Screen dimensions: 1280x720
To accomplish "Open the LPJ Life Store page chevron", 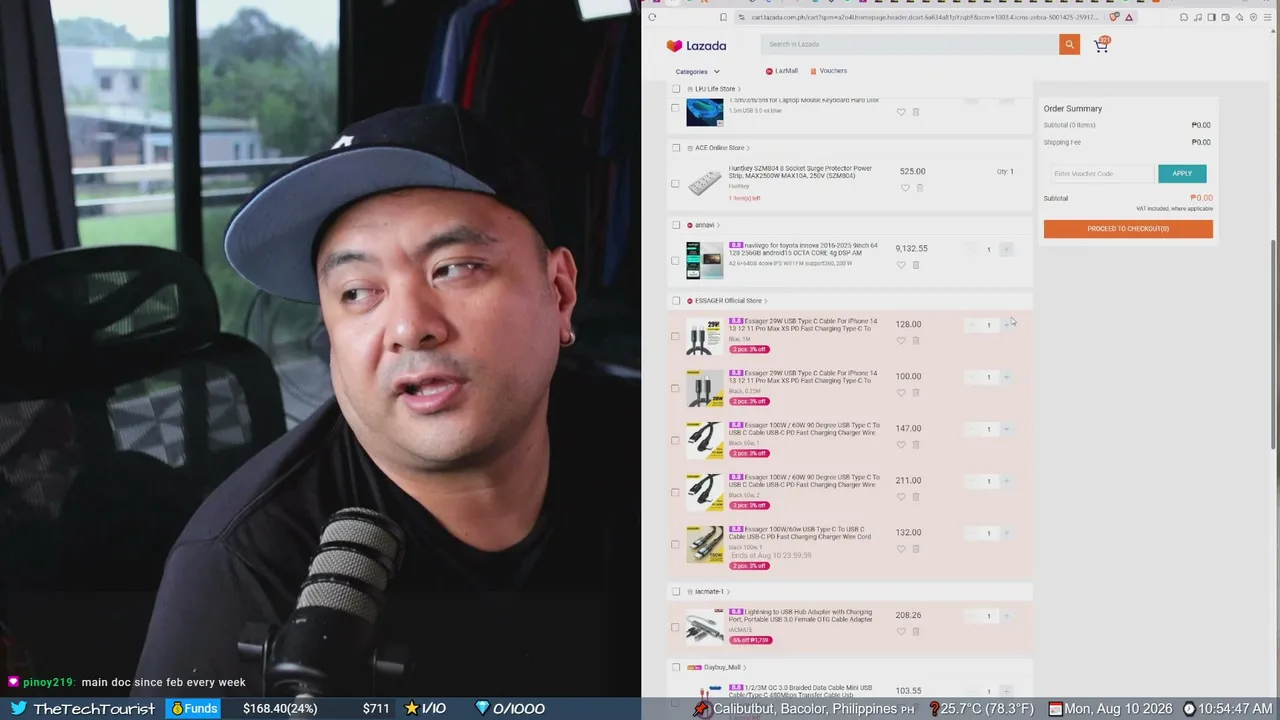I will coord(739,89).
